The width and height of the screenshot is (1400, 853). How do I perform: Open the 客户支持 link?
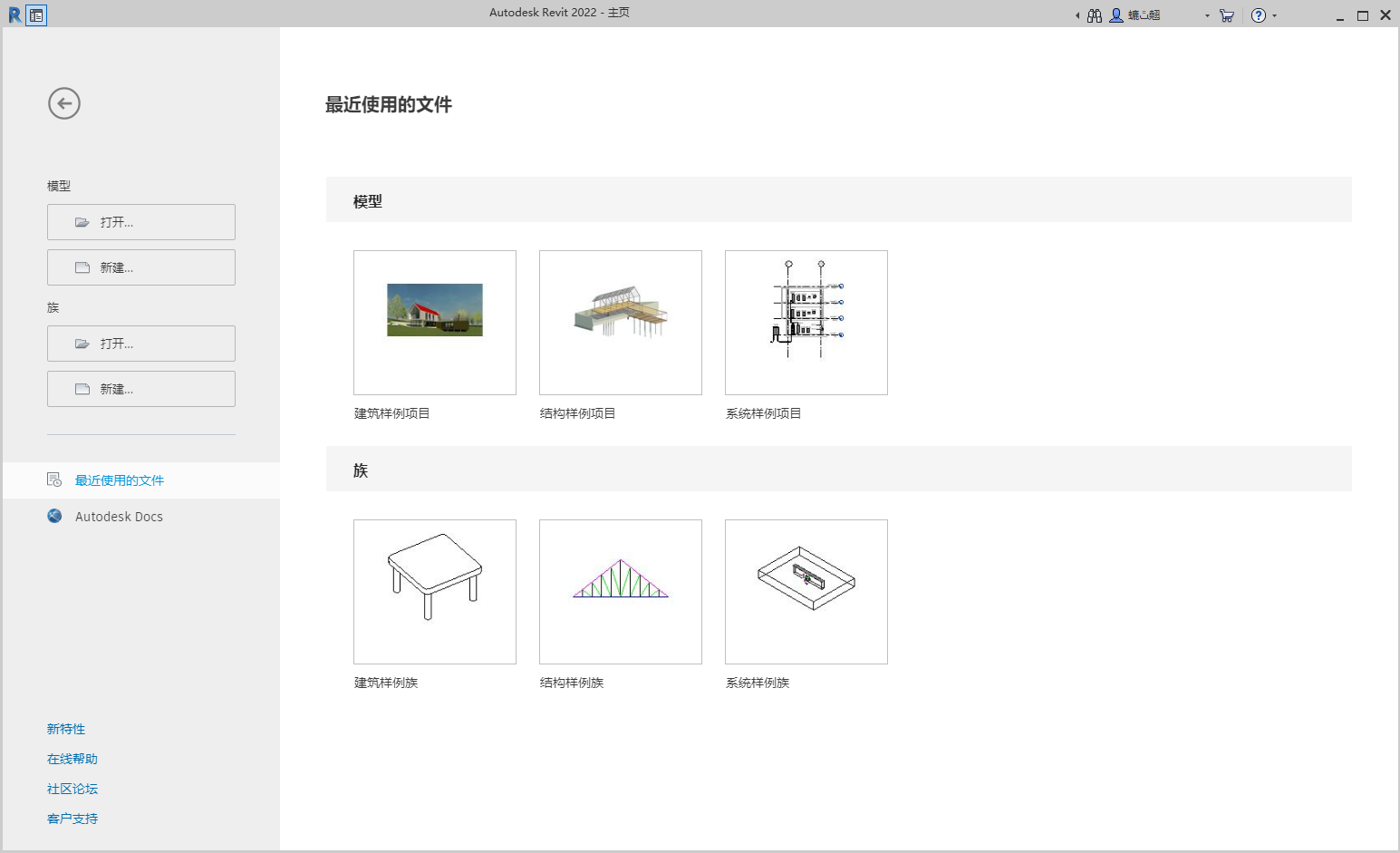pos(72,819)
